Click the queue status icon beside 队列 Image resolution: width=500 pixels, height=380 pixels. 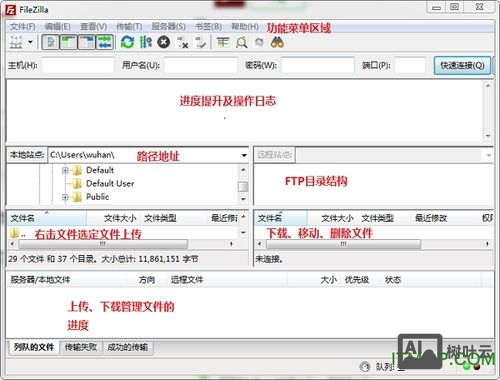click(x=365, y=367)
